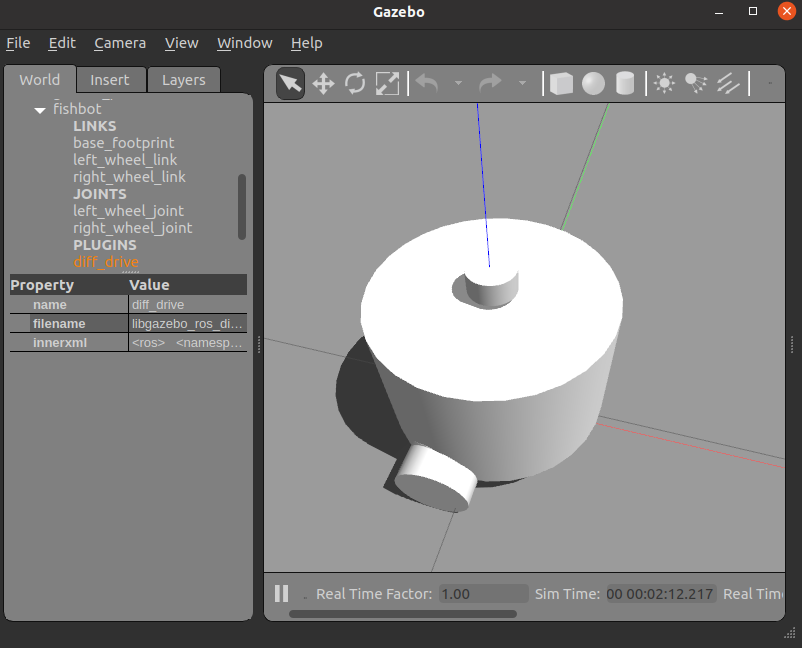Viewport: 802px width, 648px height.
Task: Activate the arrow selection mode tool
Action: point(290,83)
